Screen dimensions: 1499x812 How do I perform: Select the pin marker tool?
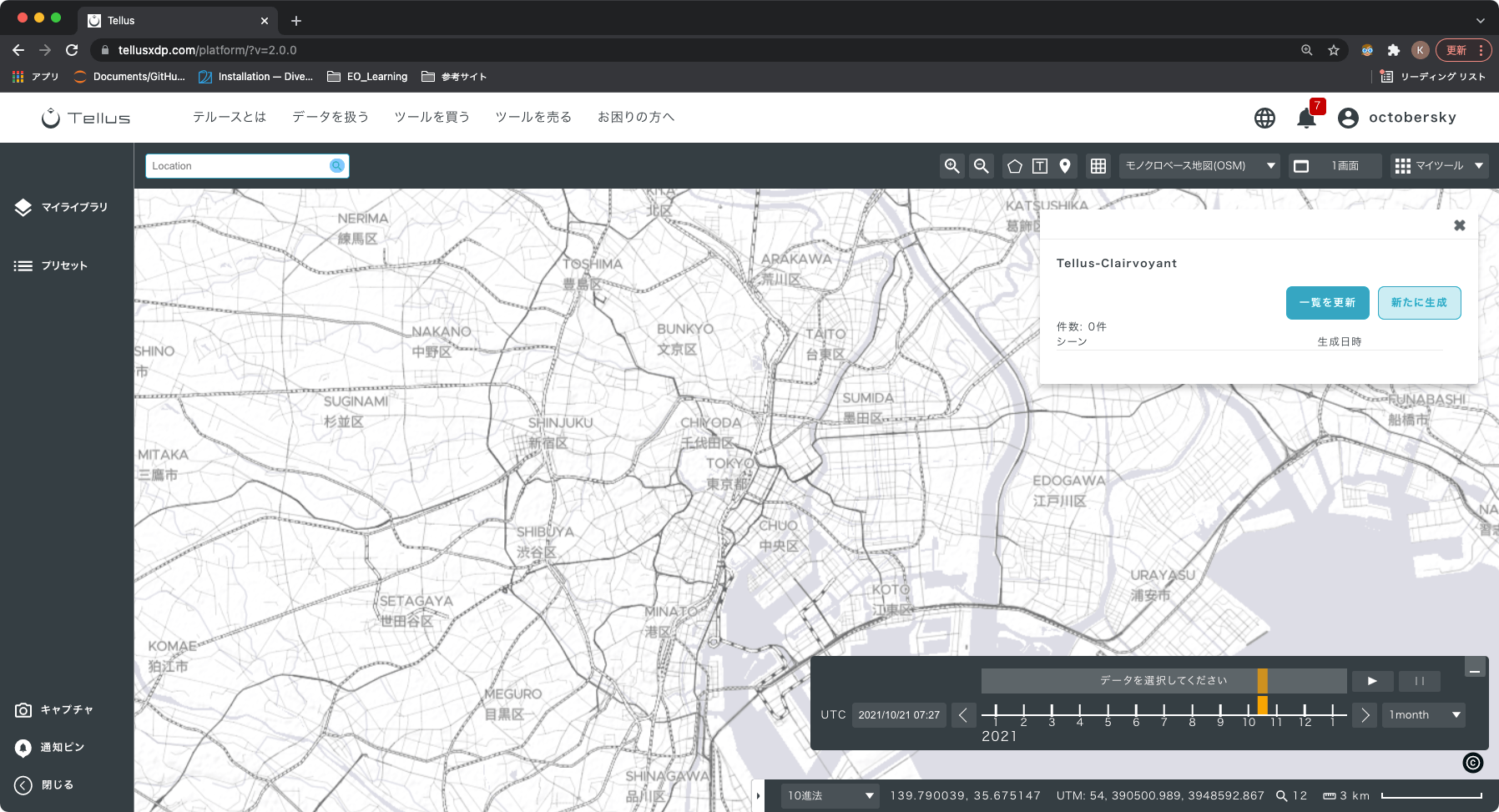[x=1065, y=166]
